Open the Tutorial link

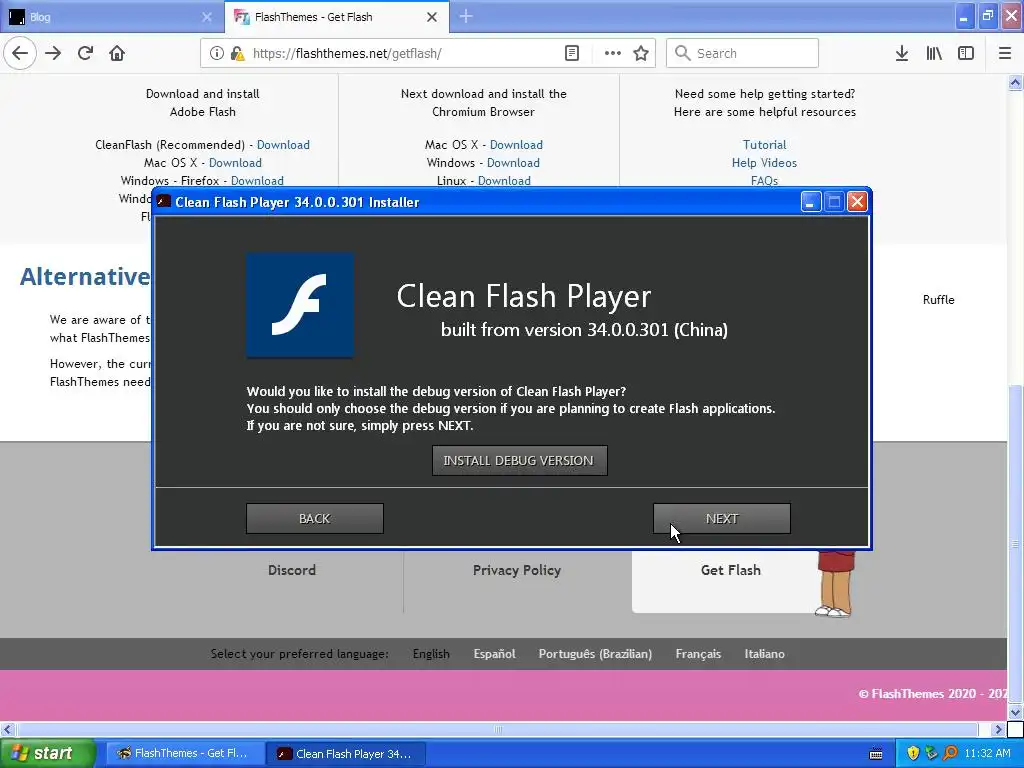764,145
